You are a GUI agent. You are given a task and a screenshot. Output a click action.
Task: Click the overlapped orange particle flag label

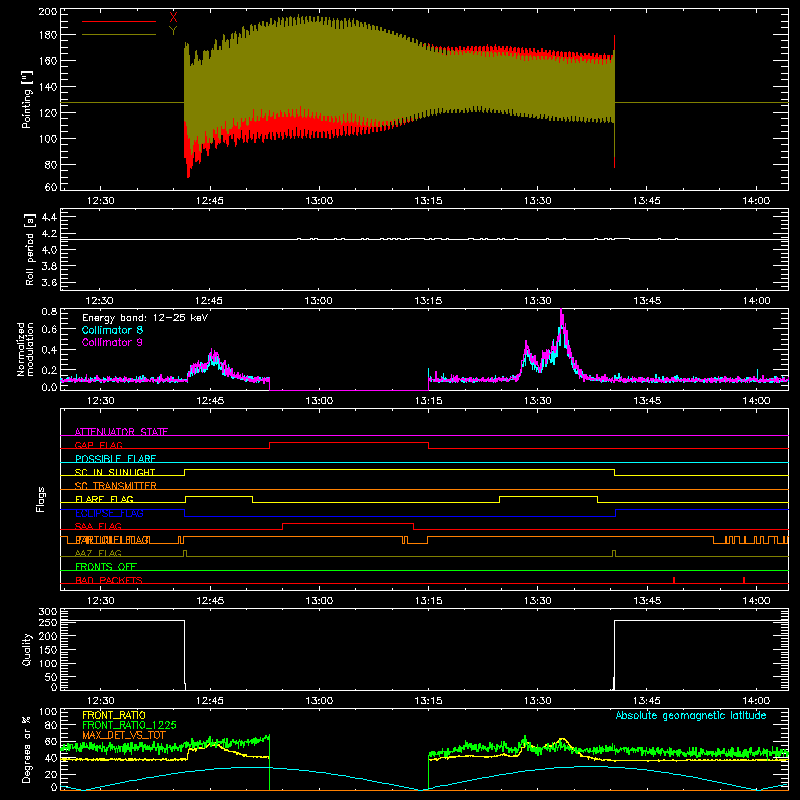click(x=113, y=539)
